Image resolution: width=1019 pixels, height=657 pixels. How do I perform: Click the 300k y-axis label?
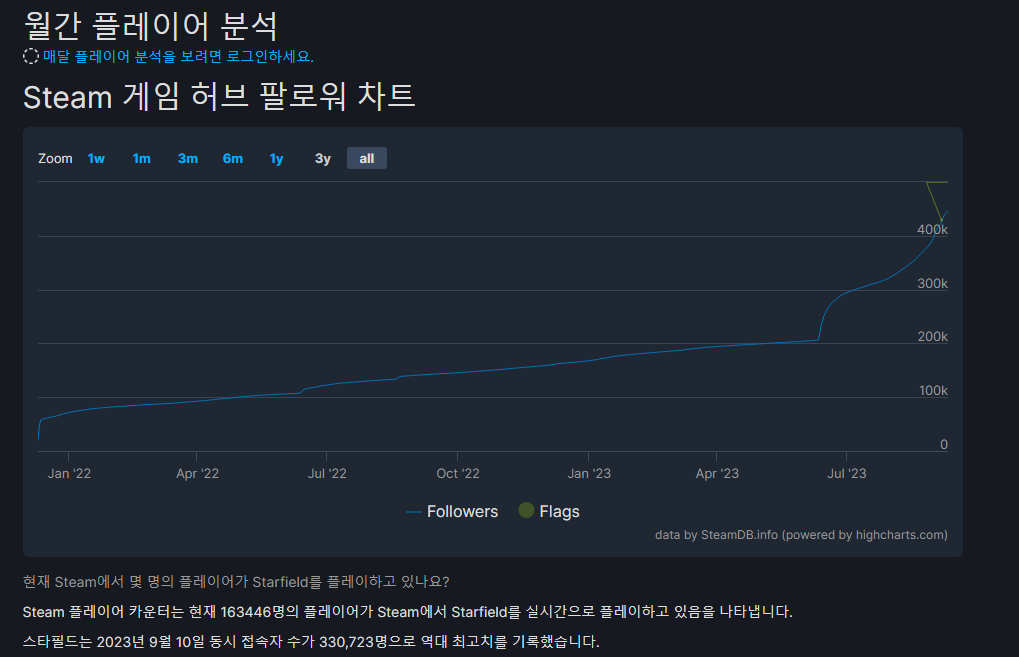(933, 283)
